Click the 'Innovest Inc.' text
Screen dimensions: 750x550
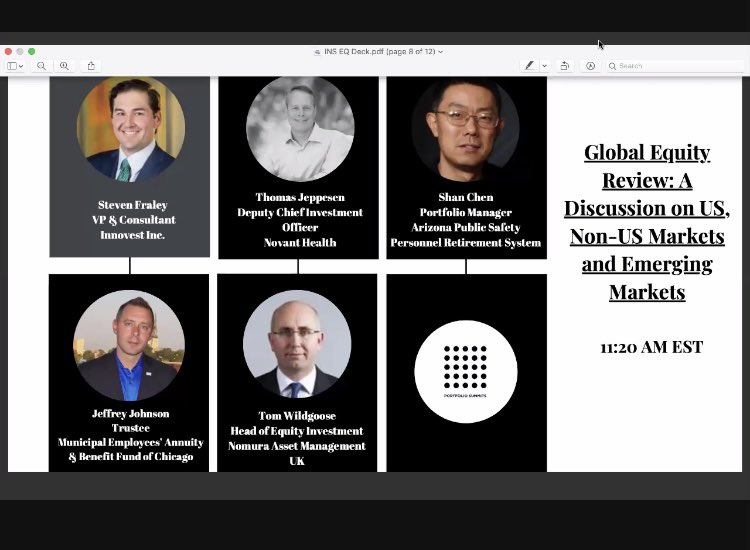click(x=132, y=235)
